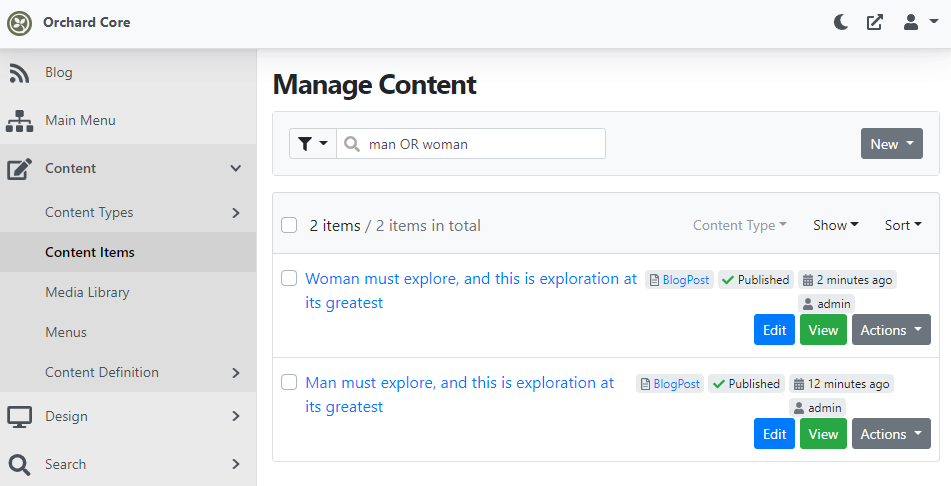The width and height of the screenshot is (951, 486).
Task: Open Content Types in the sidebar
Action: 89,213
